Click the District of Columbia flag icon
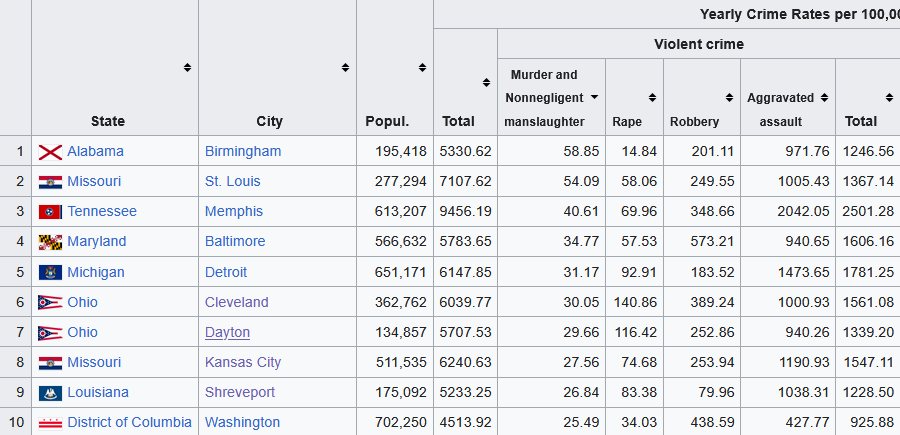Screen dimensions: 900x435 (51, 423)
